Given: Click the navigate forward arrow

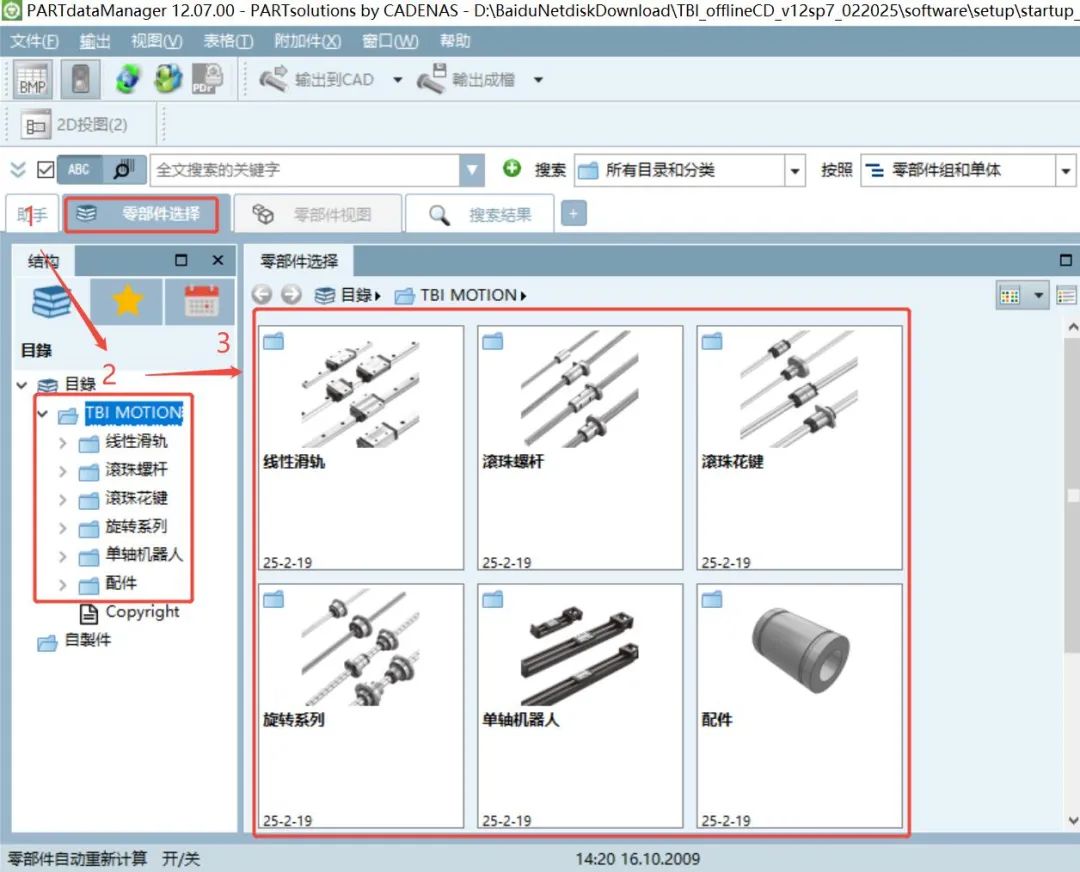Looking at the screenshot, I should 291,295.
